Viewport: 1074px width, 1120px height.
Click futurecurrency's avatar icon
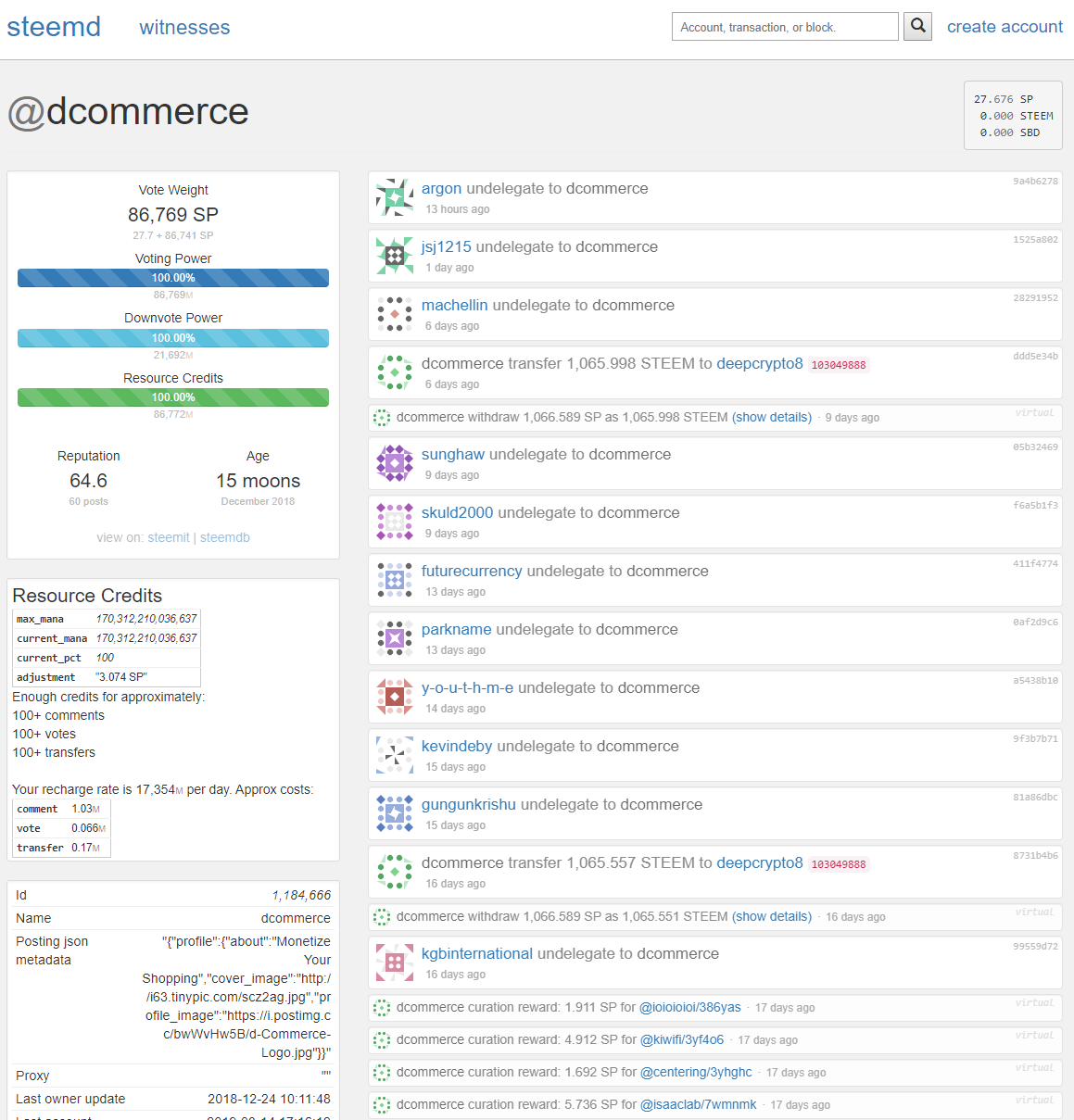[395, 580]
